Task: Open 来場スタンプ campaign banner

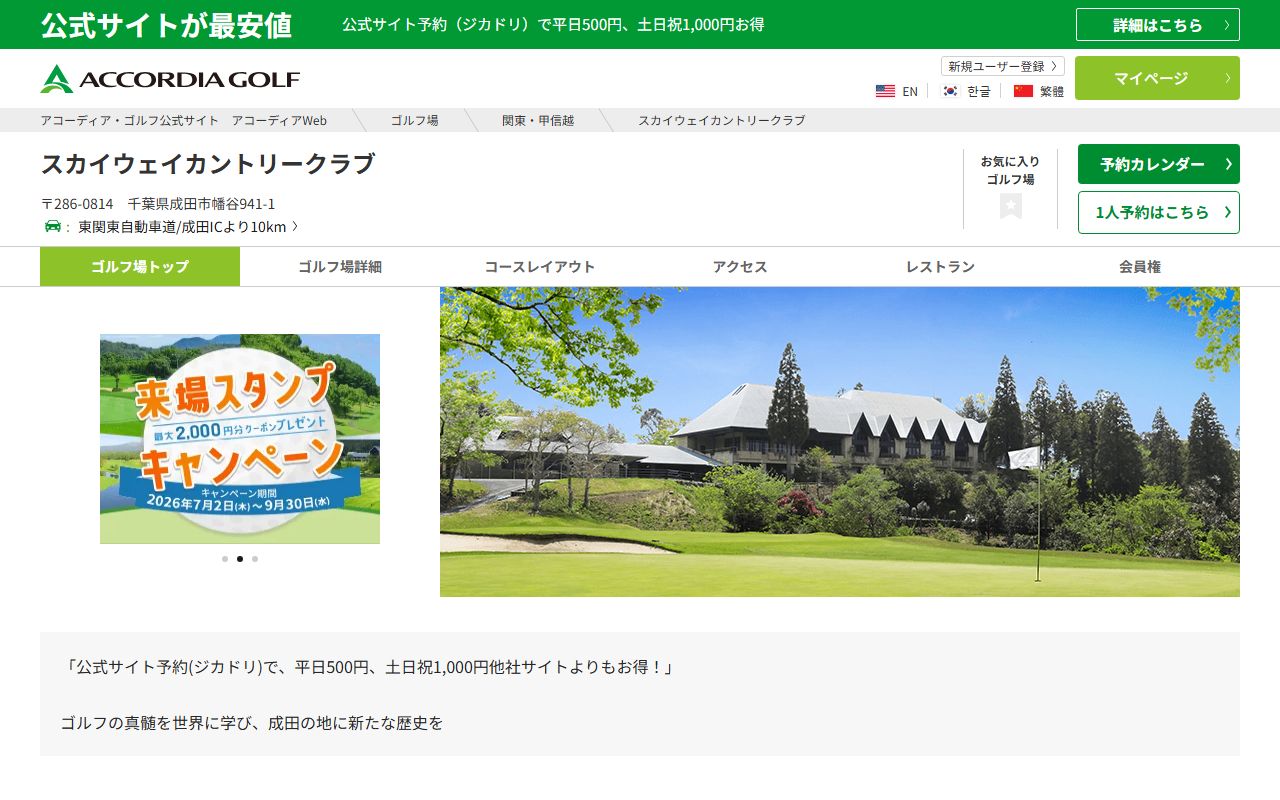Action: click(240, 439)
